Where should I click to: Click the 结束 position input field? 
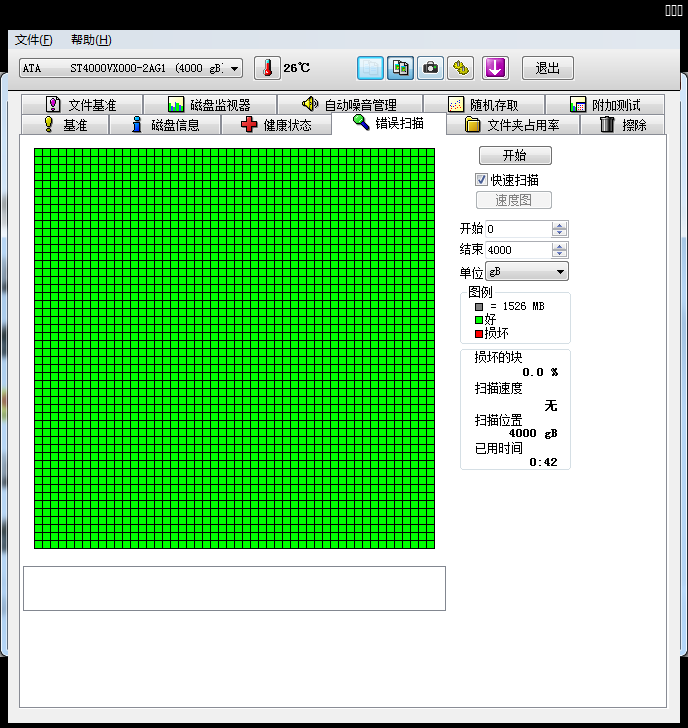pos(519,250)
